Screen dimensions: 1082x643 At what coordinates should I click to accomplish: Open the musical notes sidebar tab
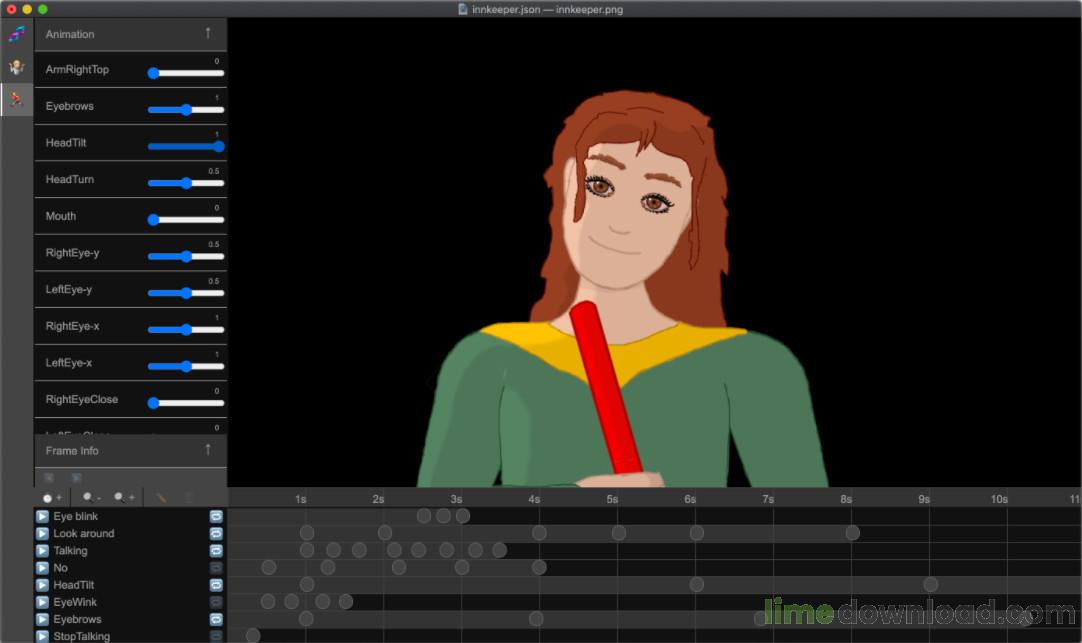click(16, 35)
